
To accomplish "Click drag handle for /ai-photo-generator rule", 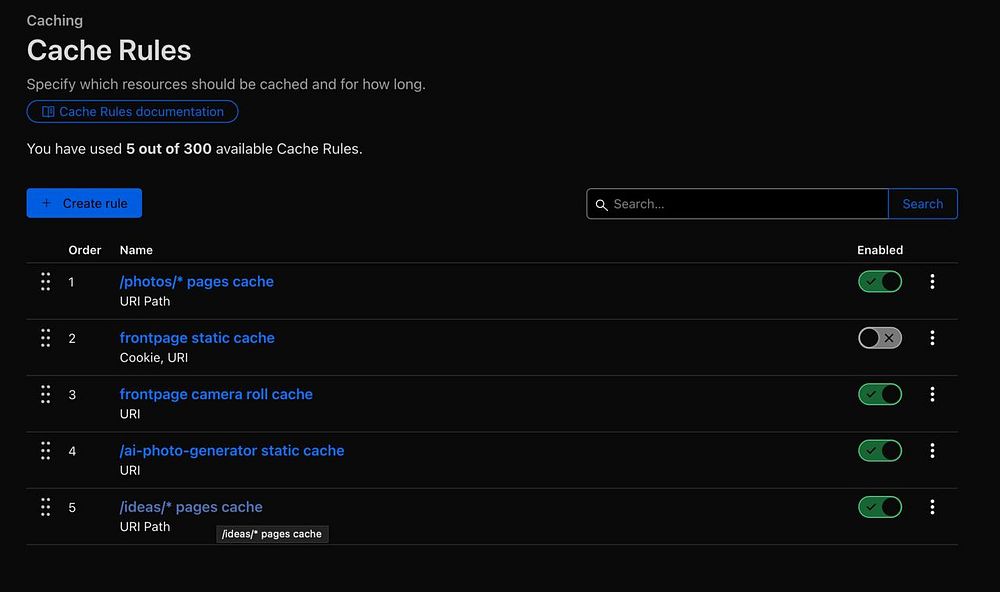I will [45, 451].
